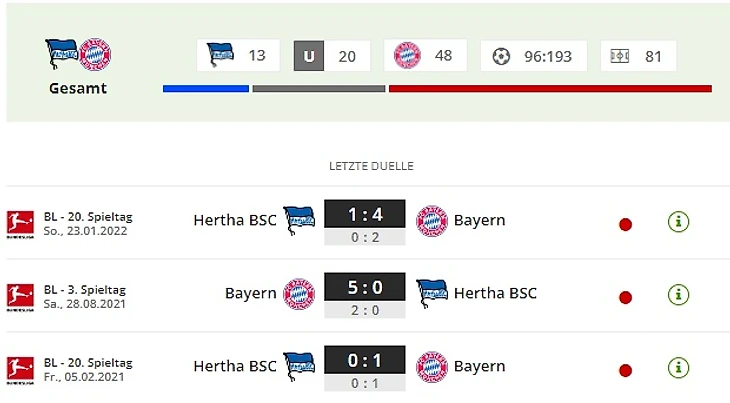Click Bundesliga logo of 05.02.2021 match
Screen dimensions: 730x403
(x=20, y=368)
